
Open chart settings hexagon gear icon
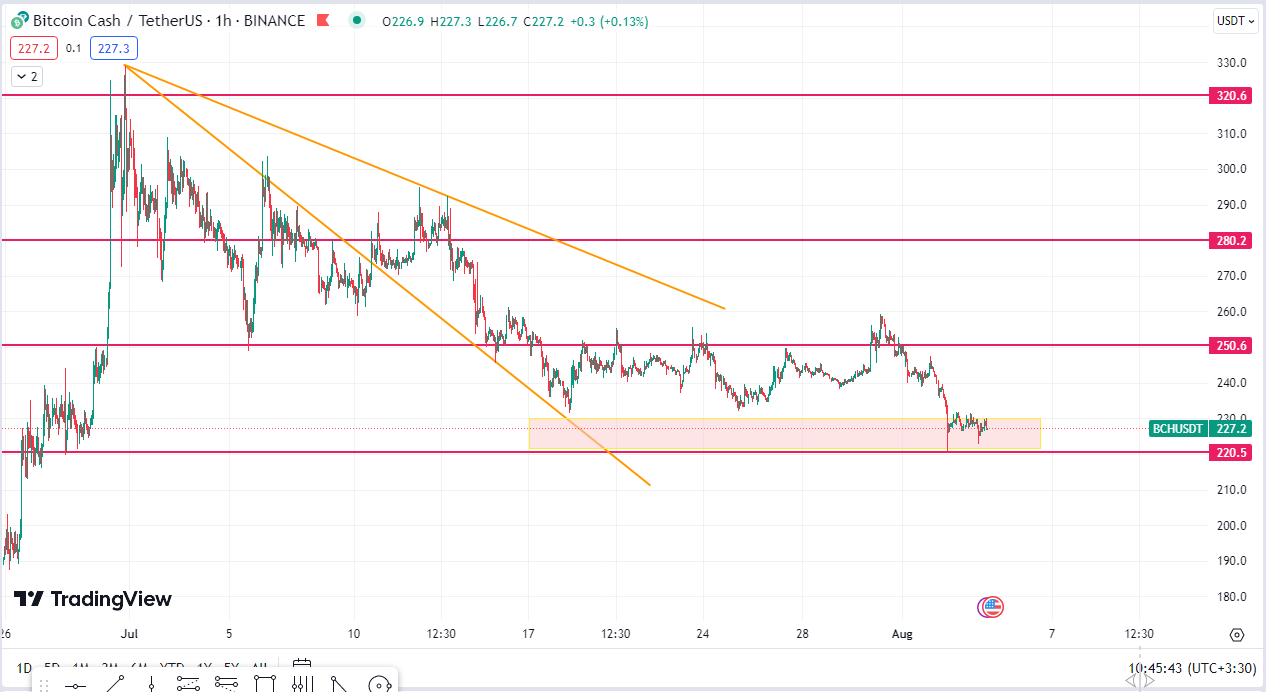[x=1237, y=635]
